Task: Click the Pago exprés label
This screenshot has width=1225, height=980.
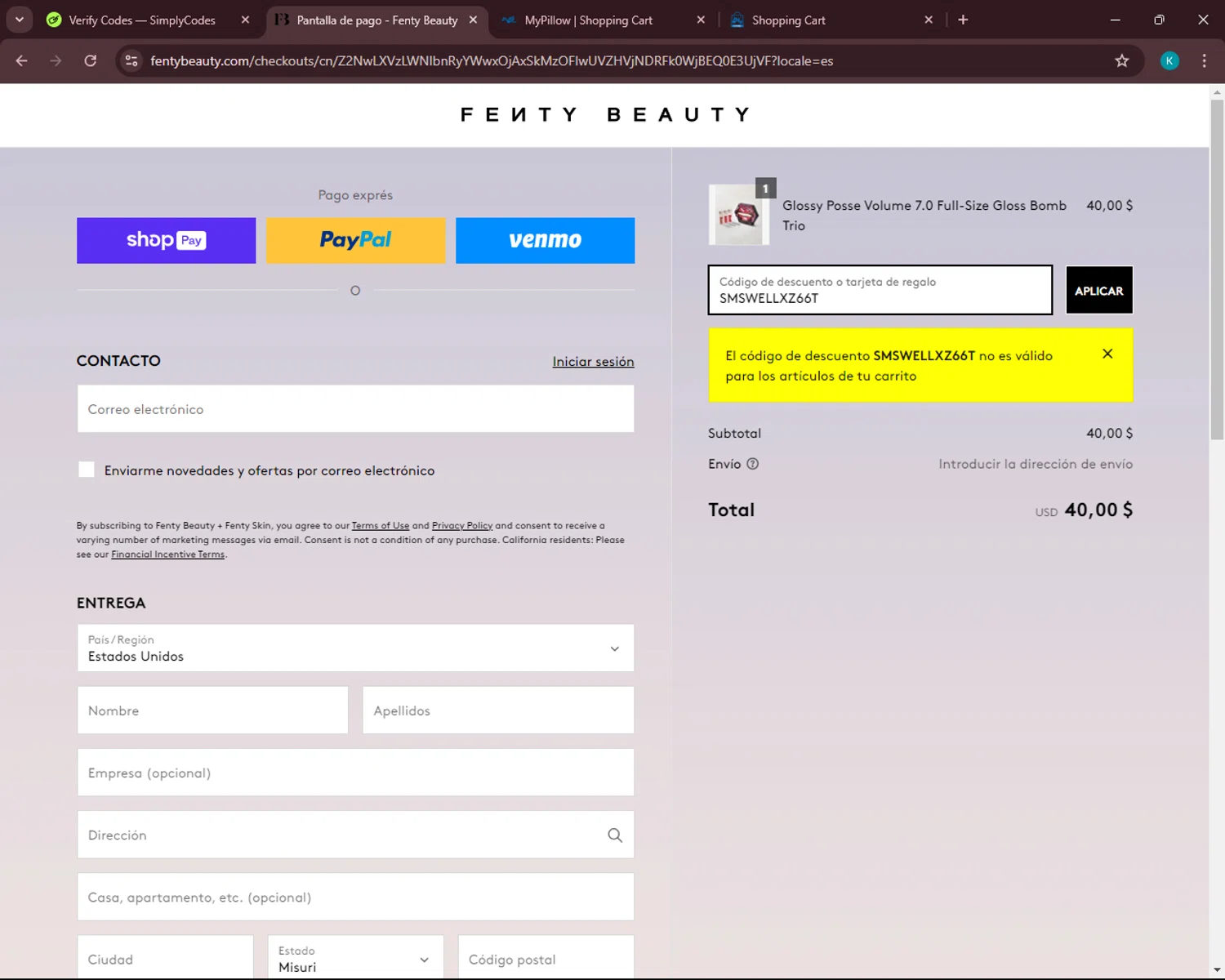Action: [x=355, y=195]
